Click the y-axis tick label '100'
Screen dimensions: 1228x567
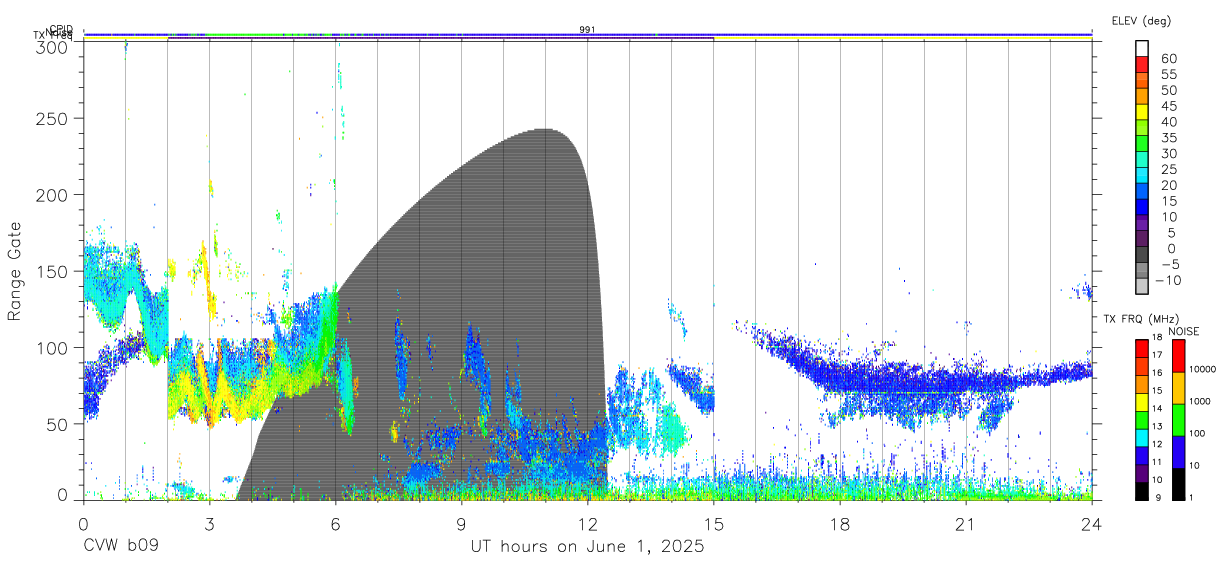53,347
